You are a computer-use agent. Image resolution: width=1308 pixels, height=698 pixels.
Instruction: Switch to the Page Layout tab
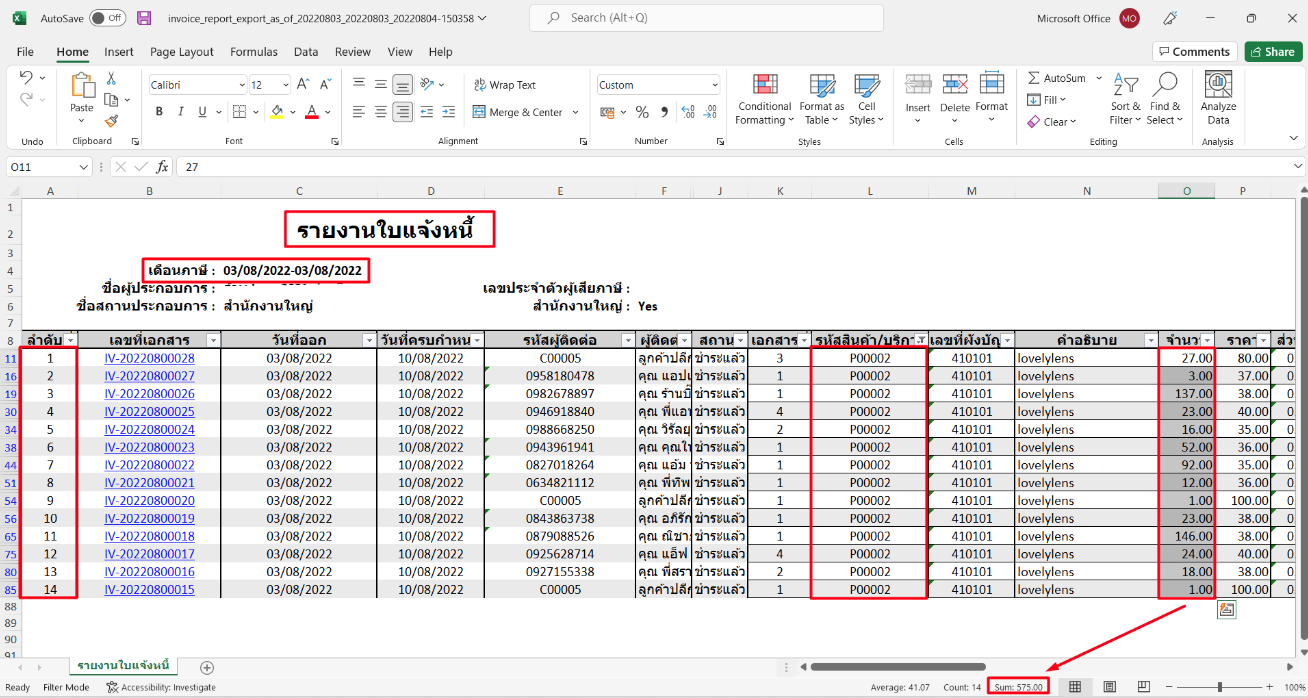click(x=182, y=52)
